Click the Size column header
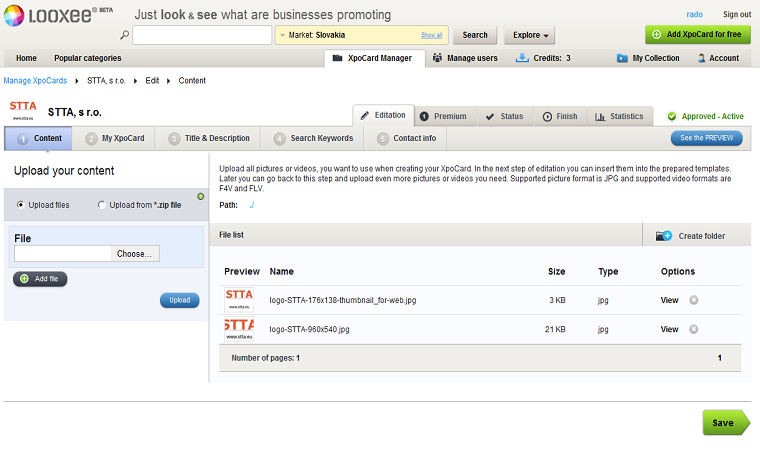The image size is (760, 450). 556,272
